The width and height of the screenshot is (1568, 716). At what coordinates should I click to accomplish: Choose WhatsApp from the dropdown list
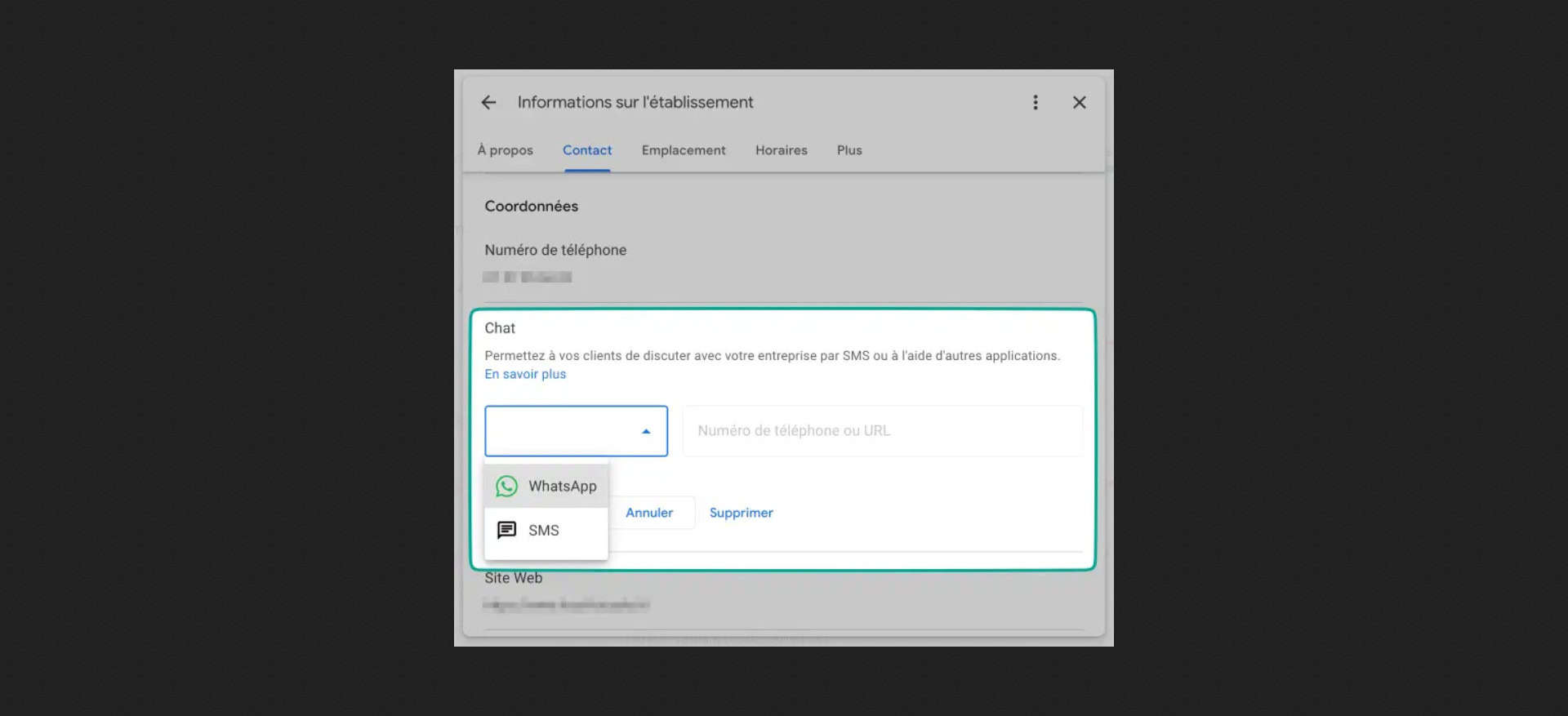(x=562, y=487)
